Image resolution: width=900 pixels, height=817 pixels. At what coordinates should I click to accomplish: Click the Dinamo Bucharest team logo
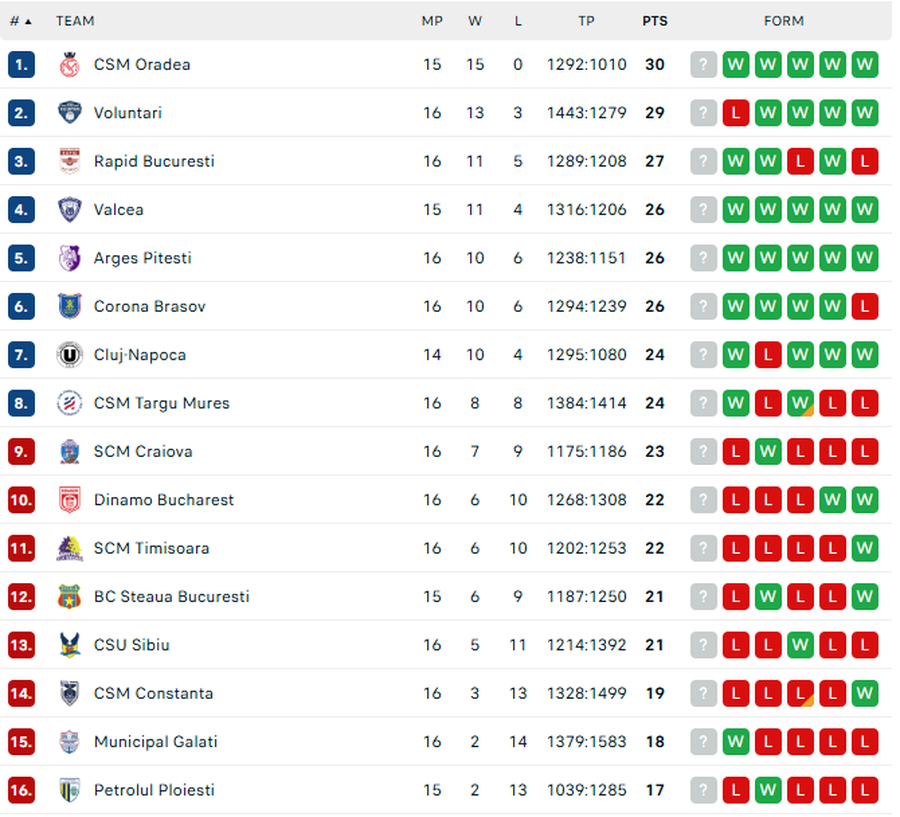click(x=69, y=500)
